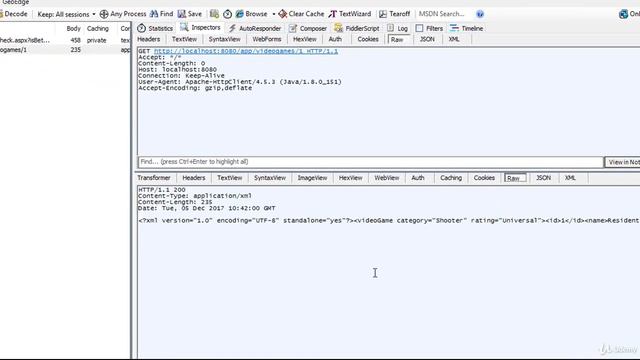
Task: Select response Auth tab
Action: tap(418, 178)
